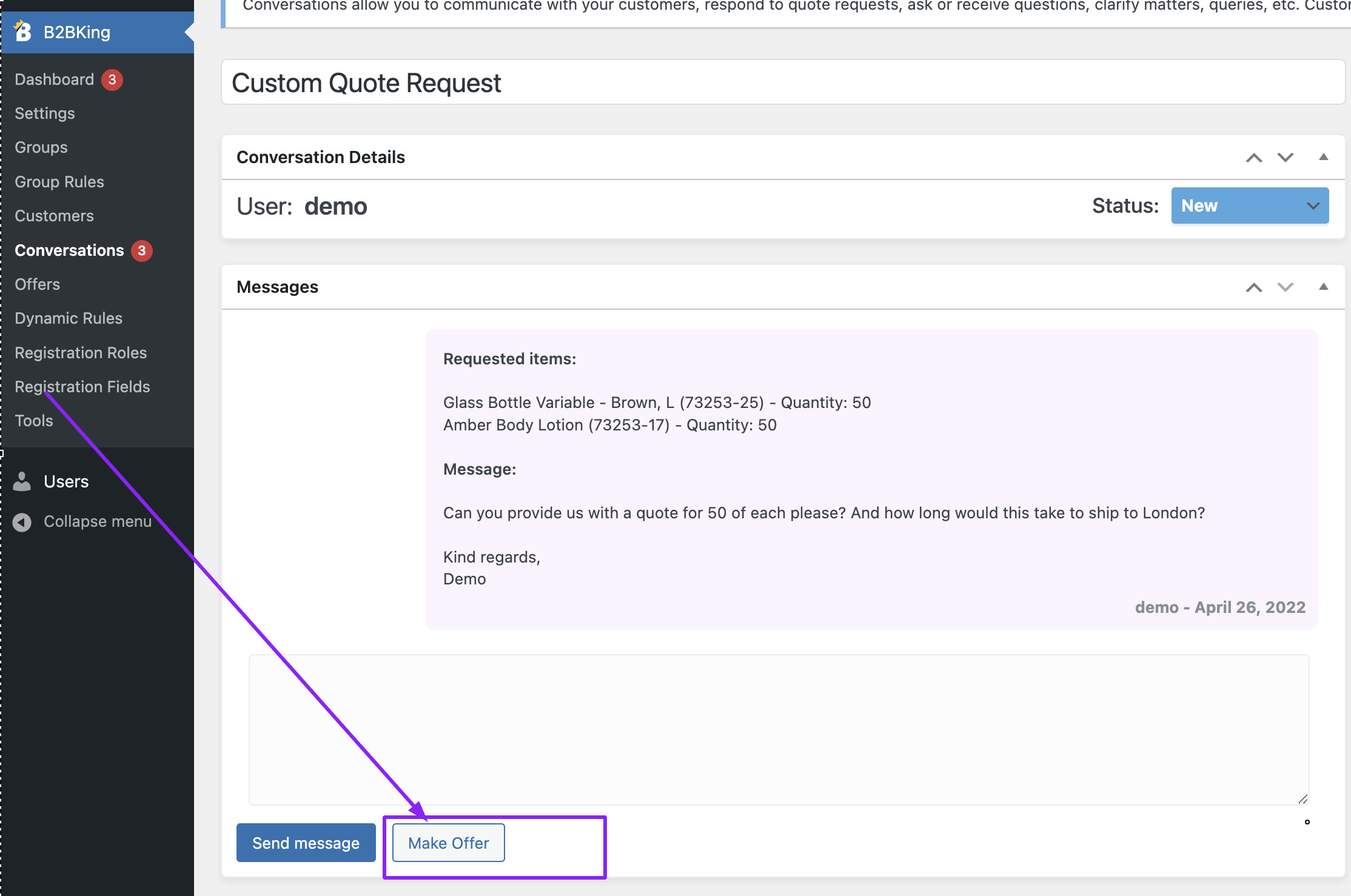1351x896 pixels.
Task: Open B2BKing Dashboard menu item
Action: [x=55, y=79]
